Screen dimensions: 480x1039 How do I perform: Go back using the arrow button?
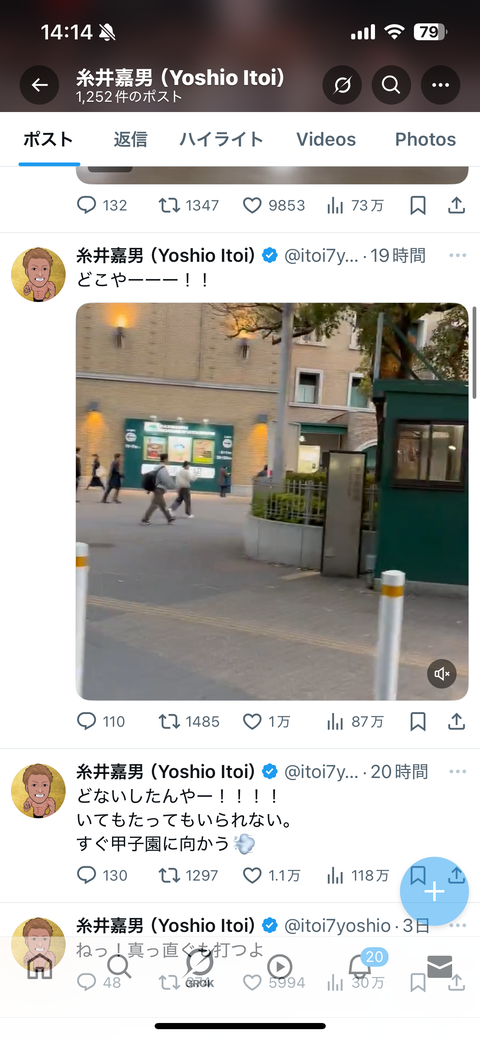[39, 85]
